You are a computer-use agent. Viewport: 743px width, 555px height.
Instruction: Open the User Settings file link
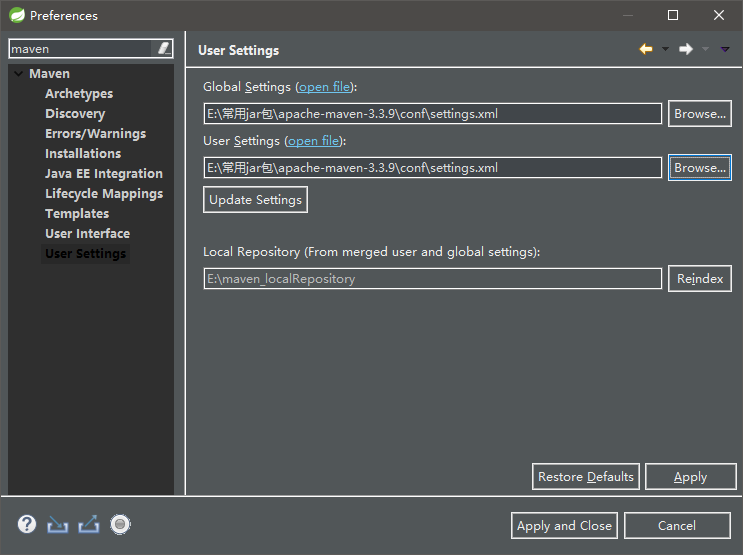coord(314,141)
